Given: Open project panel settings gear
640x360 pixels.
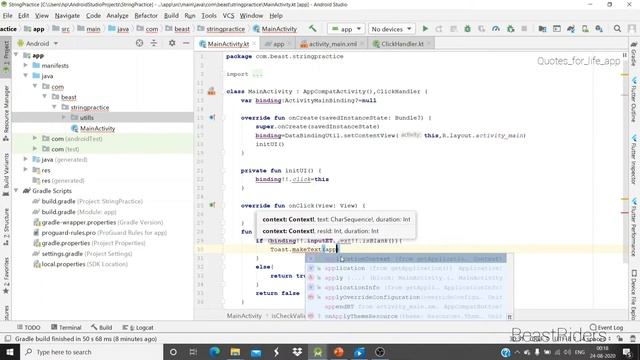Looking at the screenshot, I should (172, 43).
